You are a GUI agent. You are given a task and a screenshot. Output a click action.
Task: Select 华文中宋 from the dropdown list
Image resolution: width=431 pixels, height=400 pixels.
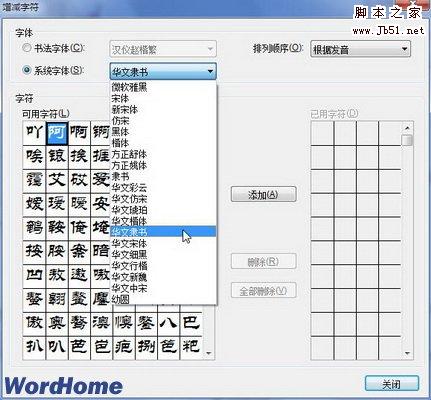pos(163,288)
